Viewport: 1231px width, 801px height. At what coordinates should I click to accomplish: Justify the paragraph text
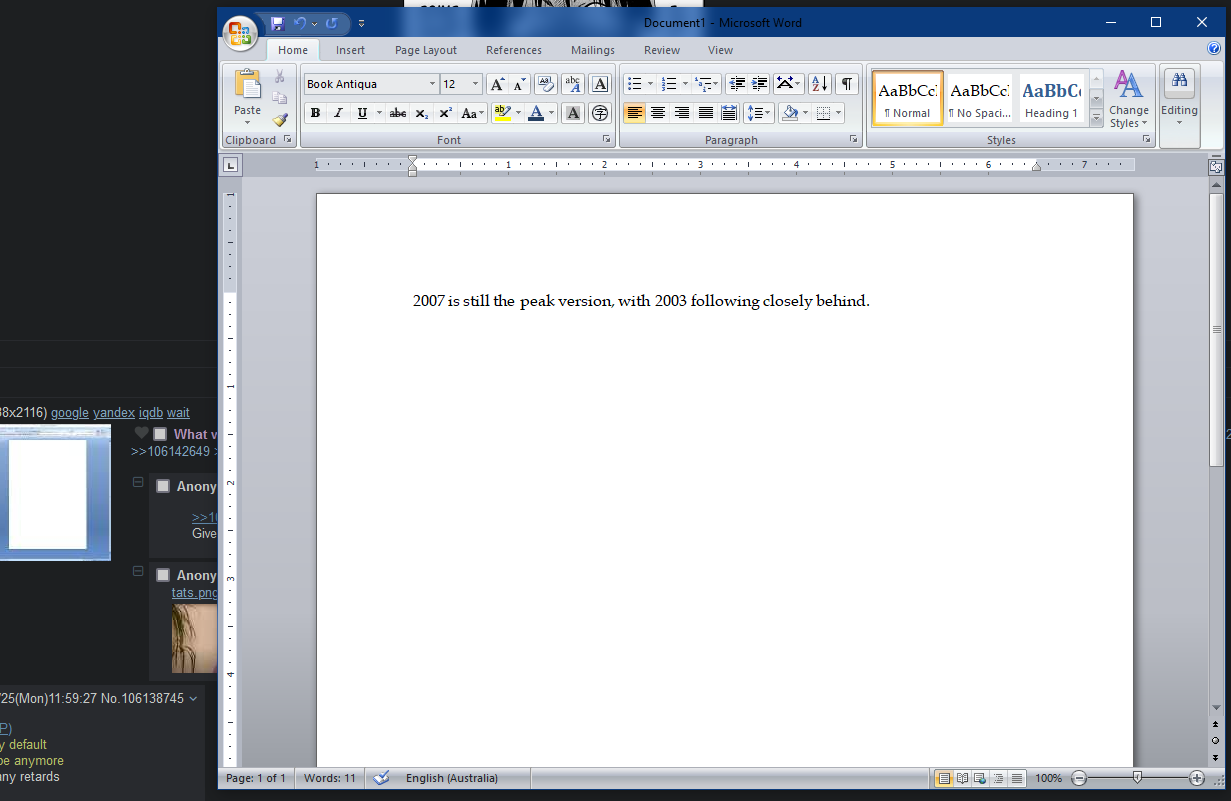(706, 113)
